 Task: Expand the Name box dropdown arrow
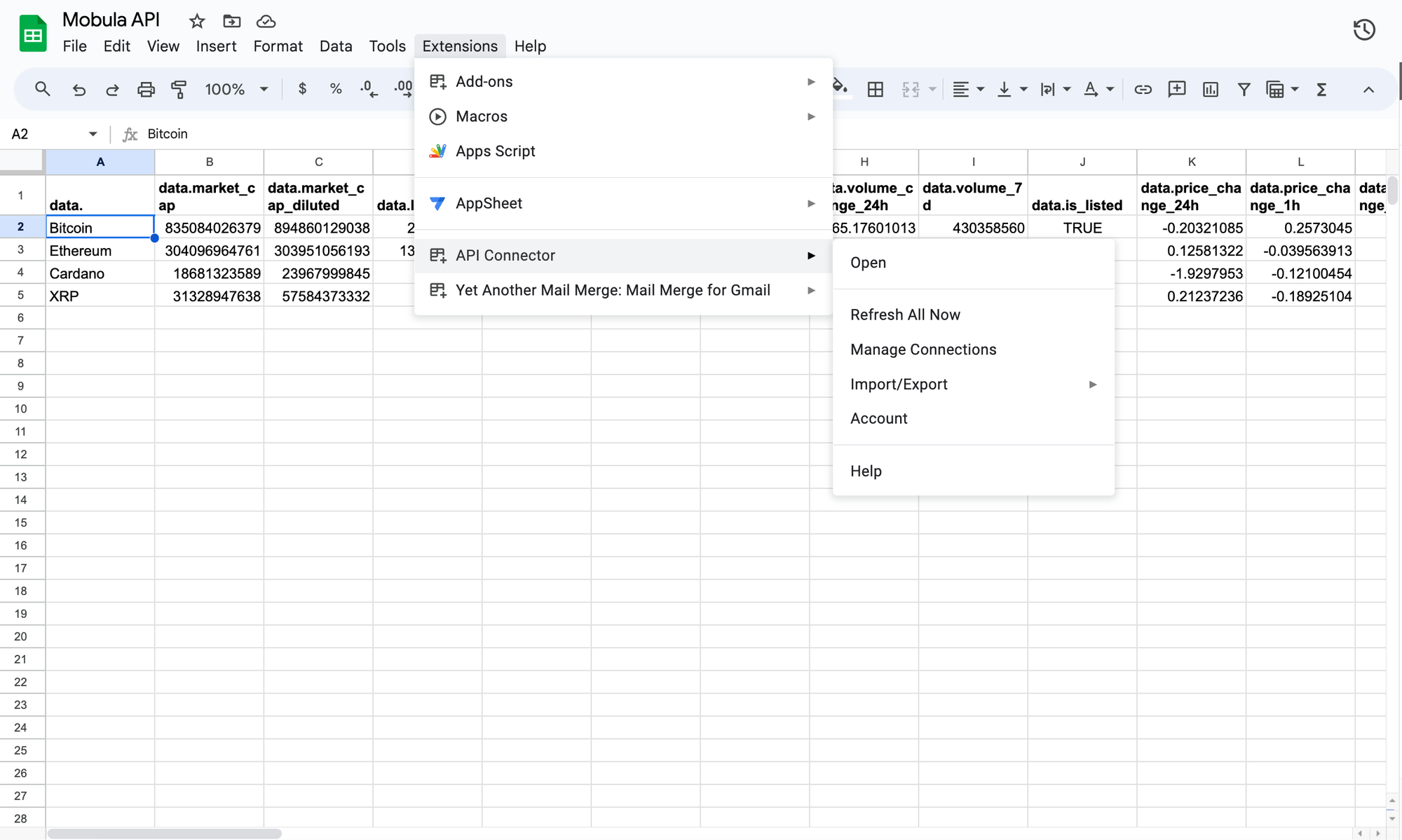tap(93, 134)
